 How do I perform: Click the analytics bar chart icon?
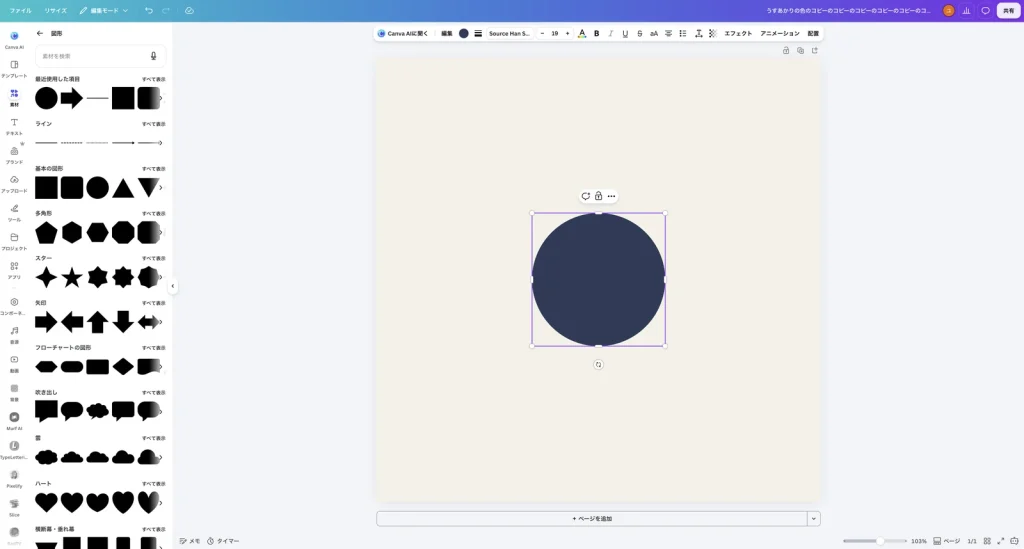click(967, 10)
